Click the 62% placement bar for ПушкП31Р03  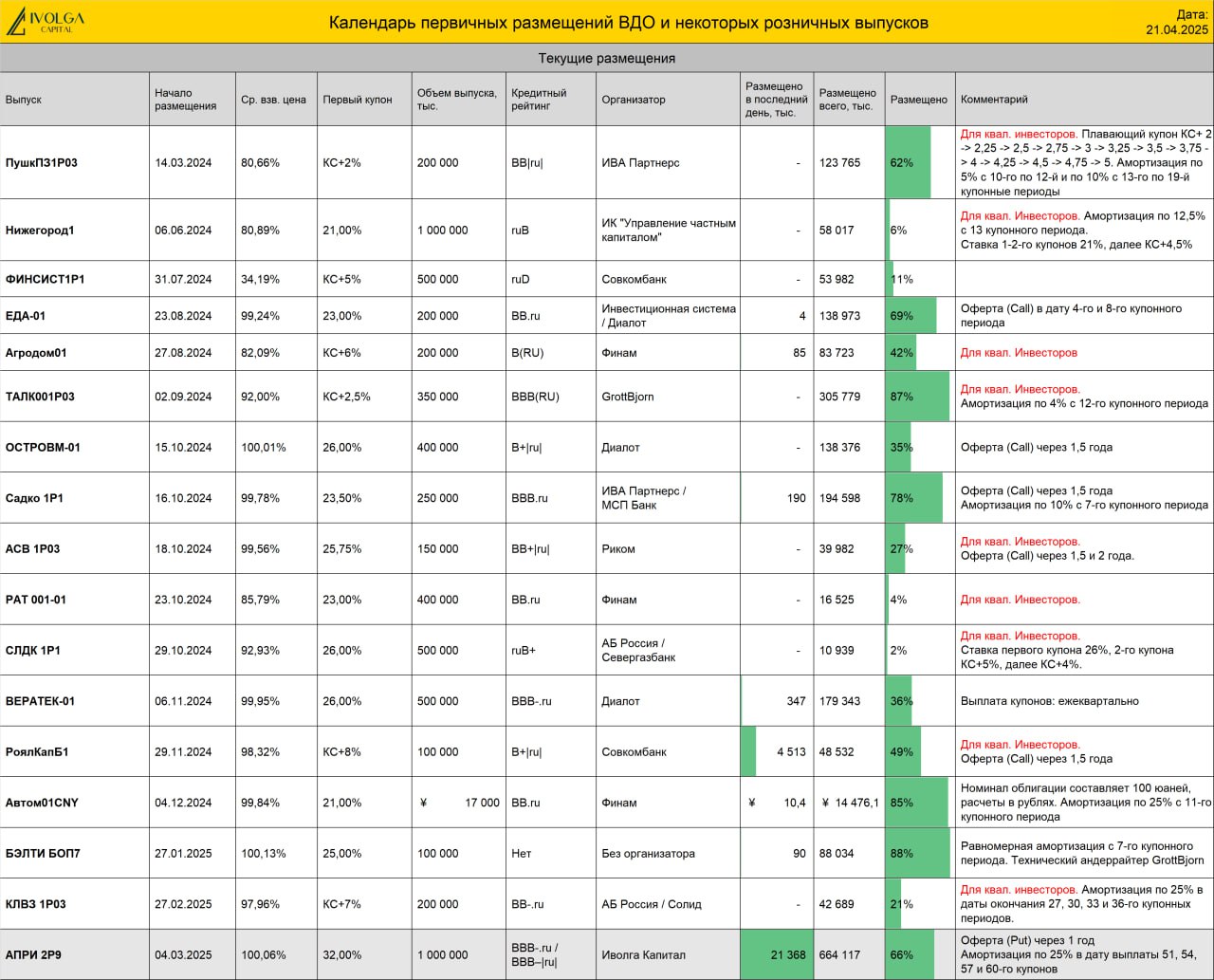tap(908, 162)
